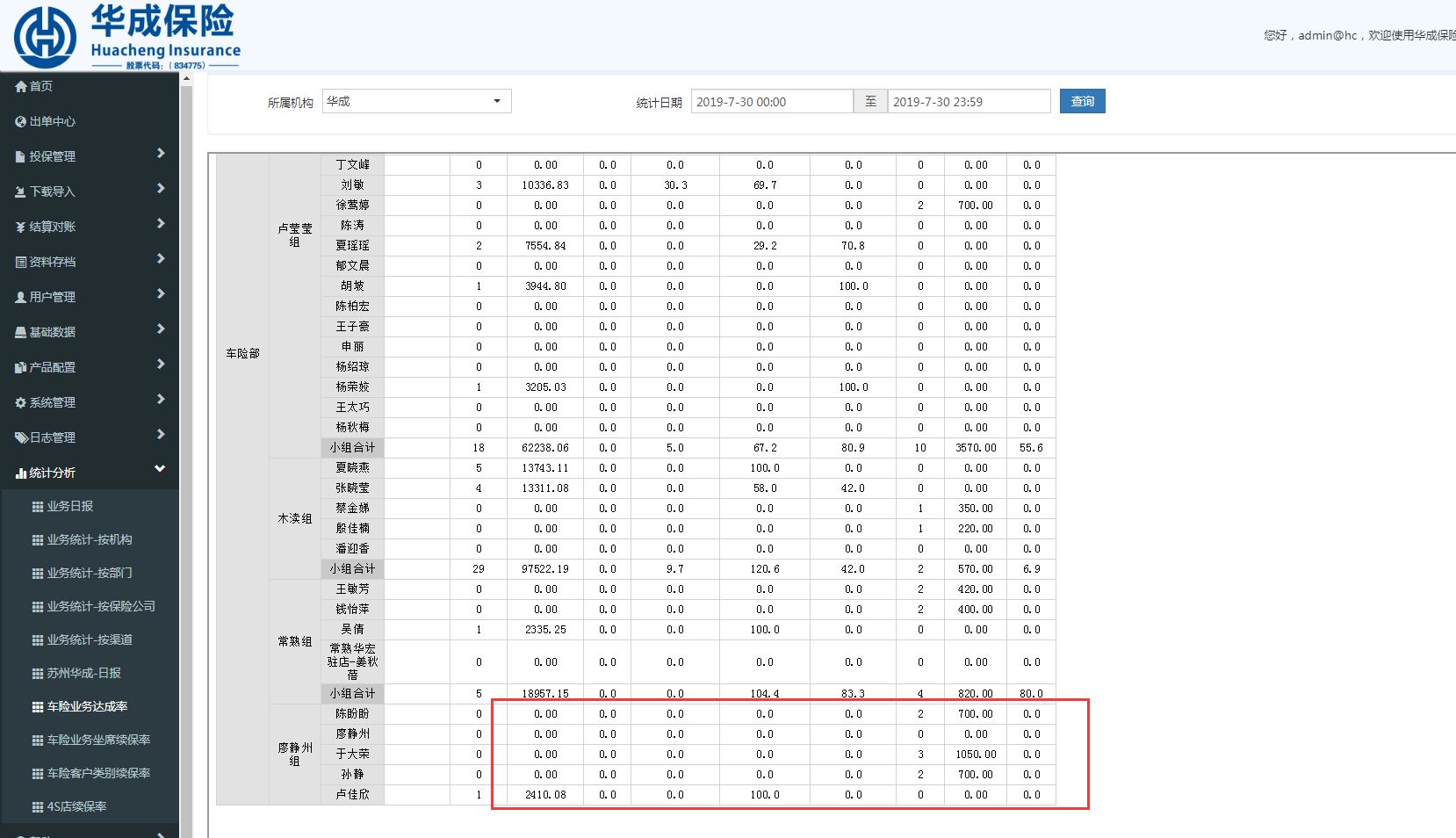The width and height of the screenshot is (1456, 838).
Task: Select the 车险业务达成率 menu item
Action: point(88,706)
